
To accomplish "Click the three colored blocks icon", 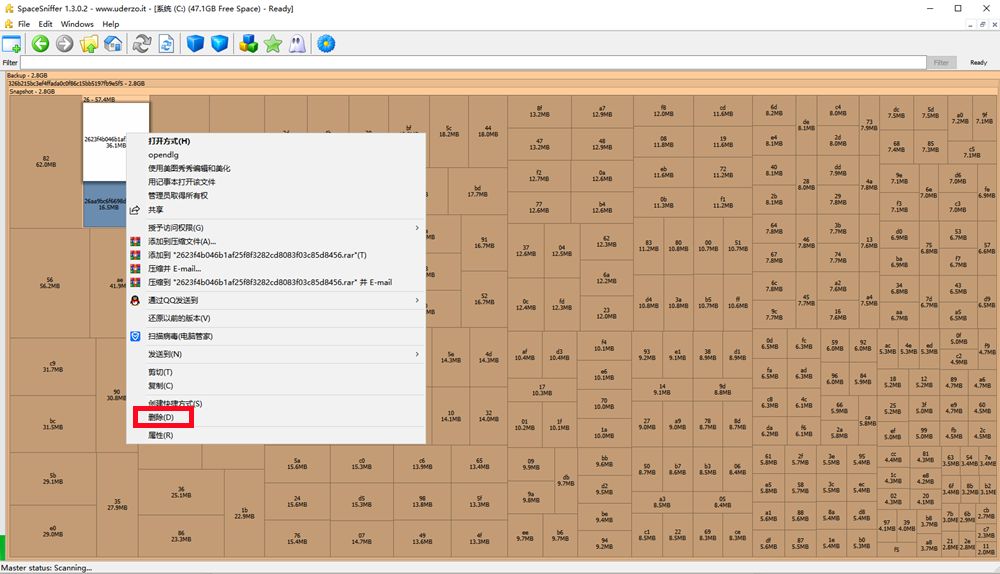I will point(248,44).
